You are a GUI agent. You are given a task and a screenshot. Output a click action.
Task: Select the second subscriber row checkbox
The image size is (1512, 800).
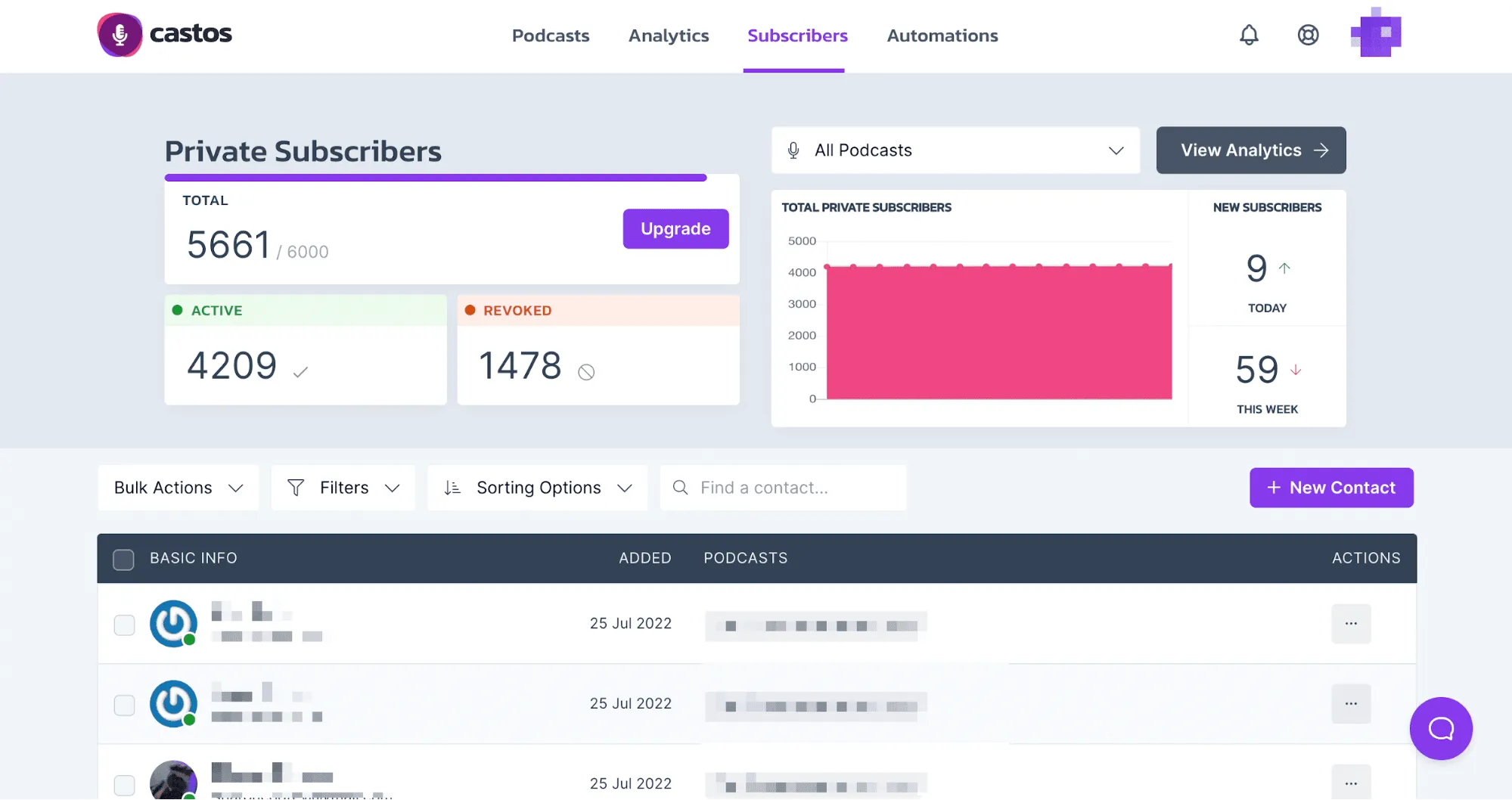[x=124, y=705]
